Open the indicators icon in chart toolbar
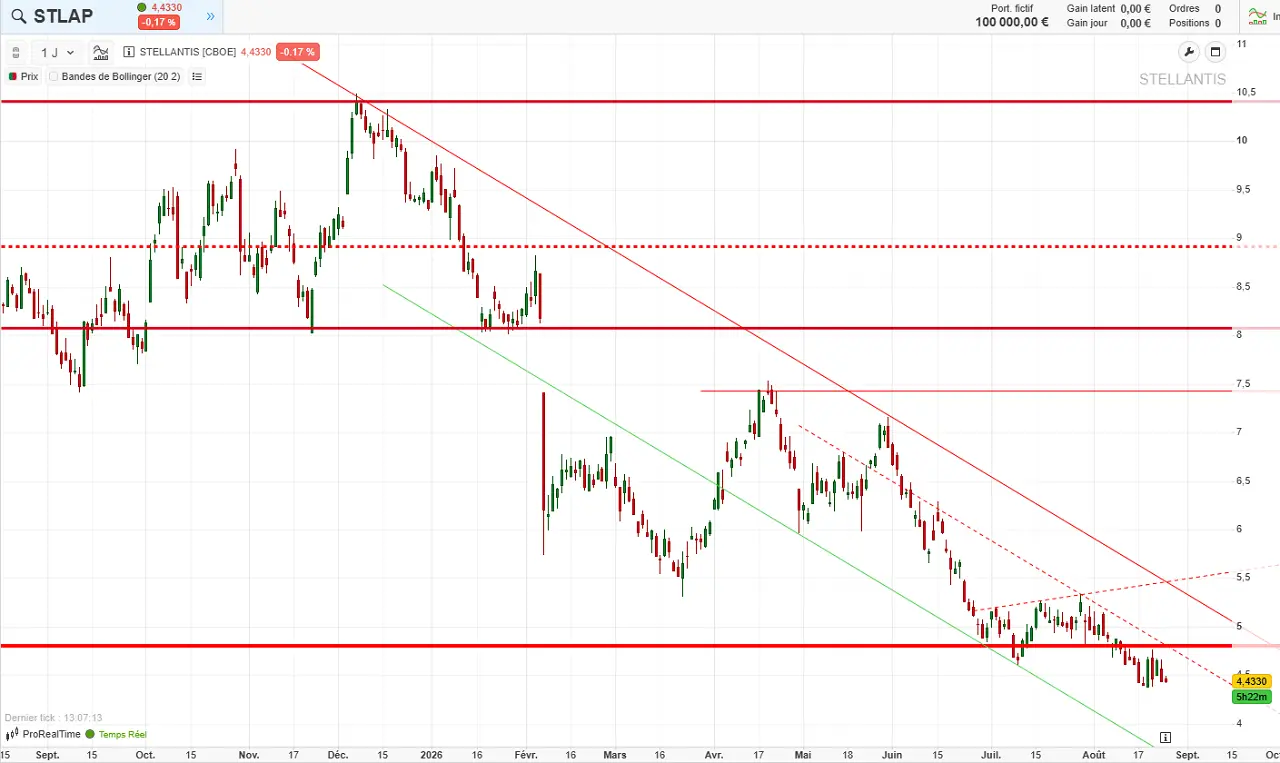1280x763 pixels. coord(101,52)
